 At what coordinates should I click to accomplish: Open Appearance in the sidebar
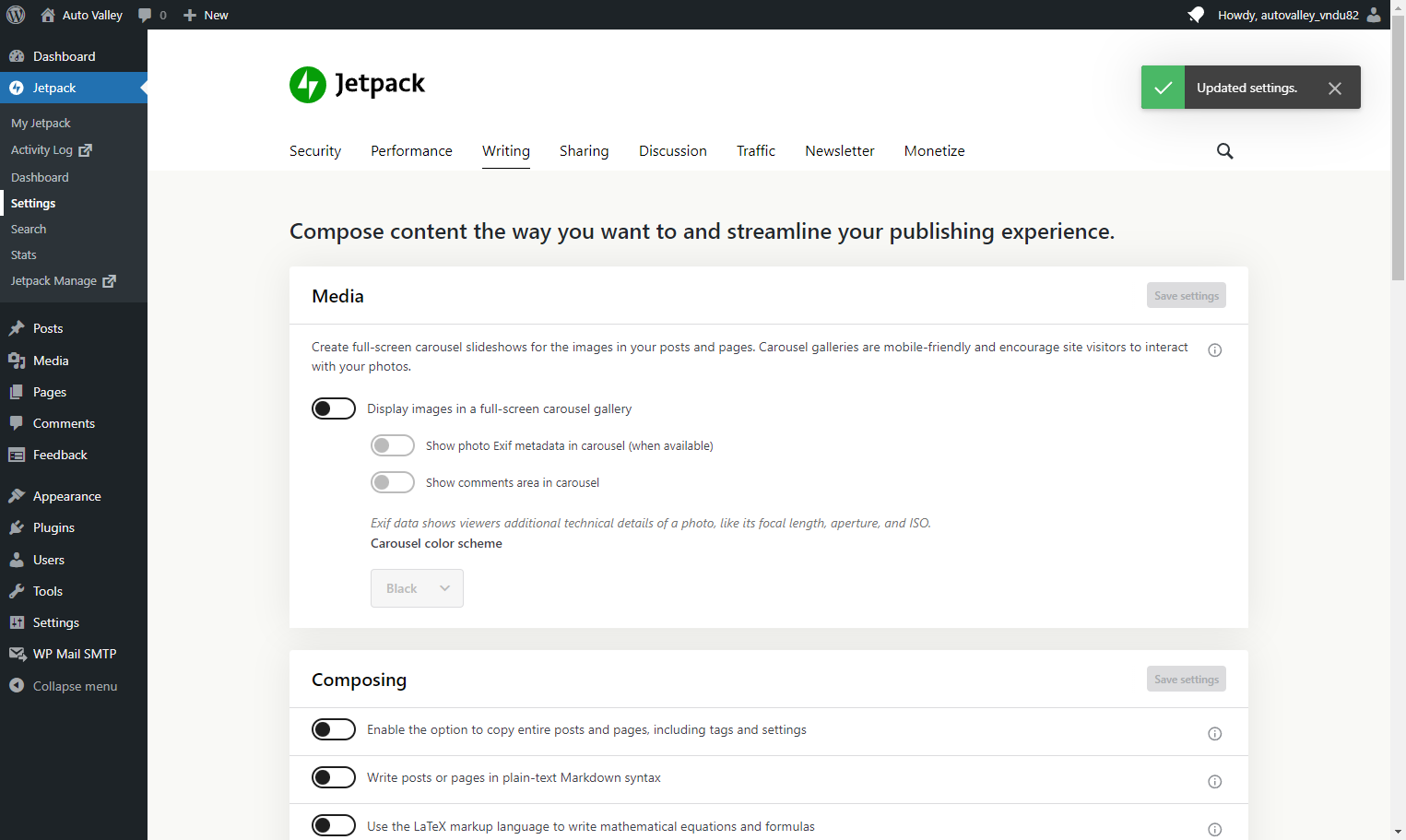pos(74,496)
